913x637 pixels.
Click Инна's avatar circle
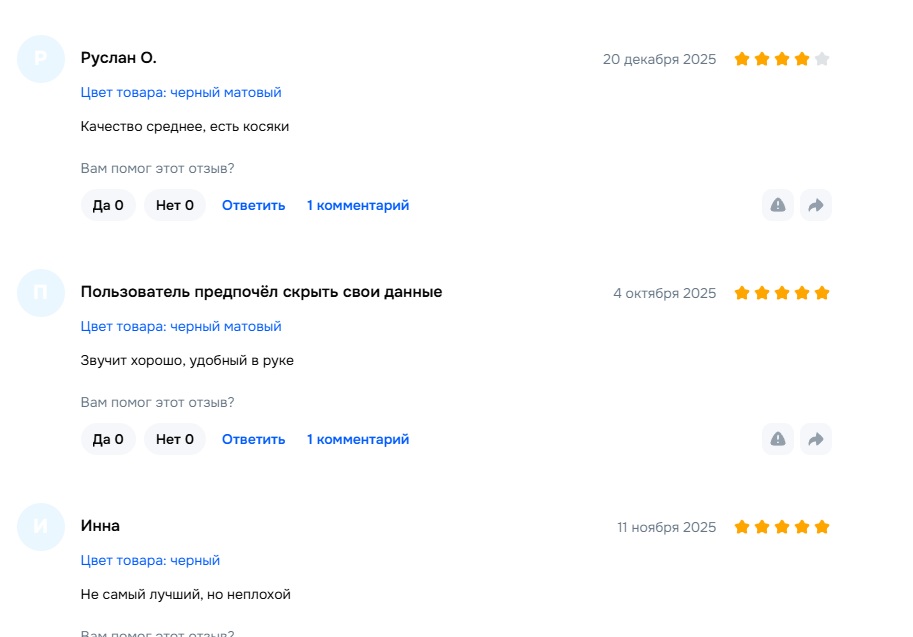click(x=41, y=527)
